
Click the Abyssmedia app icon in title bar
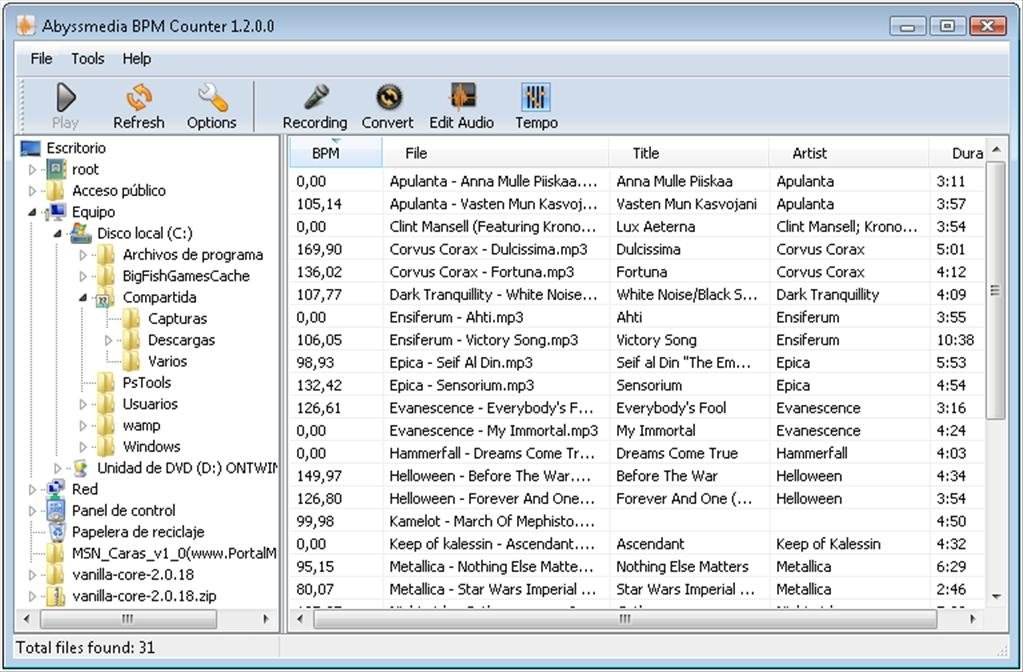[26, 25]
